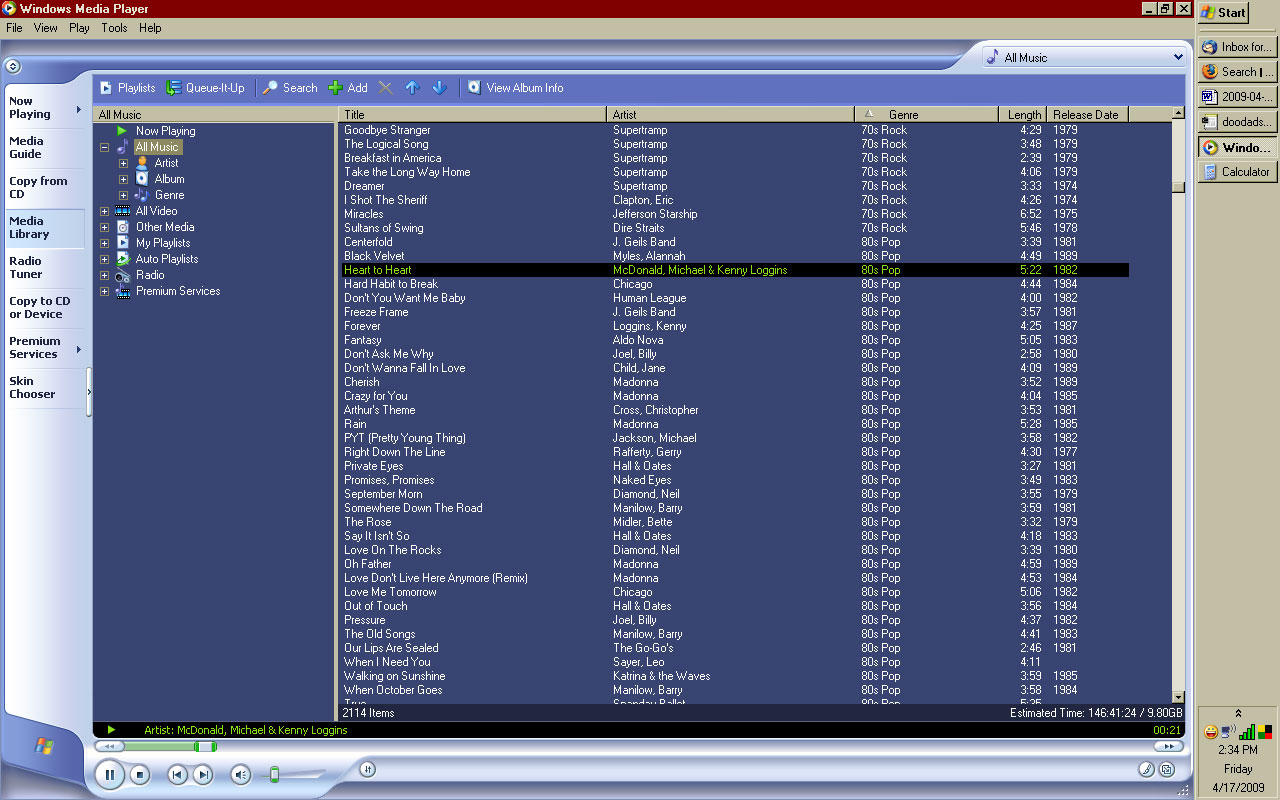This screenshot has height=800, width=1280.
Task: Pause playback with the pause button
Action: (110, 774)
